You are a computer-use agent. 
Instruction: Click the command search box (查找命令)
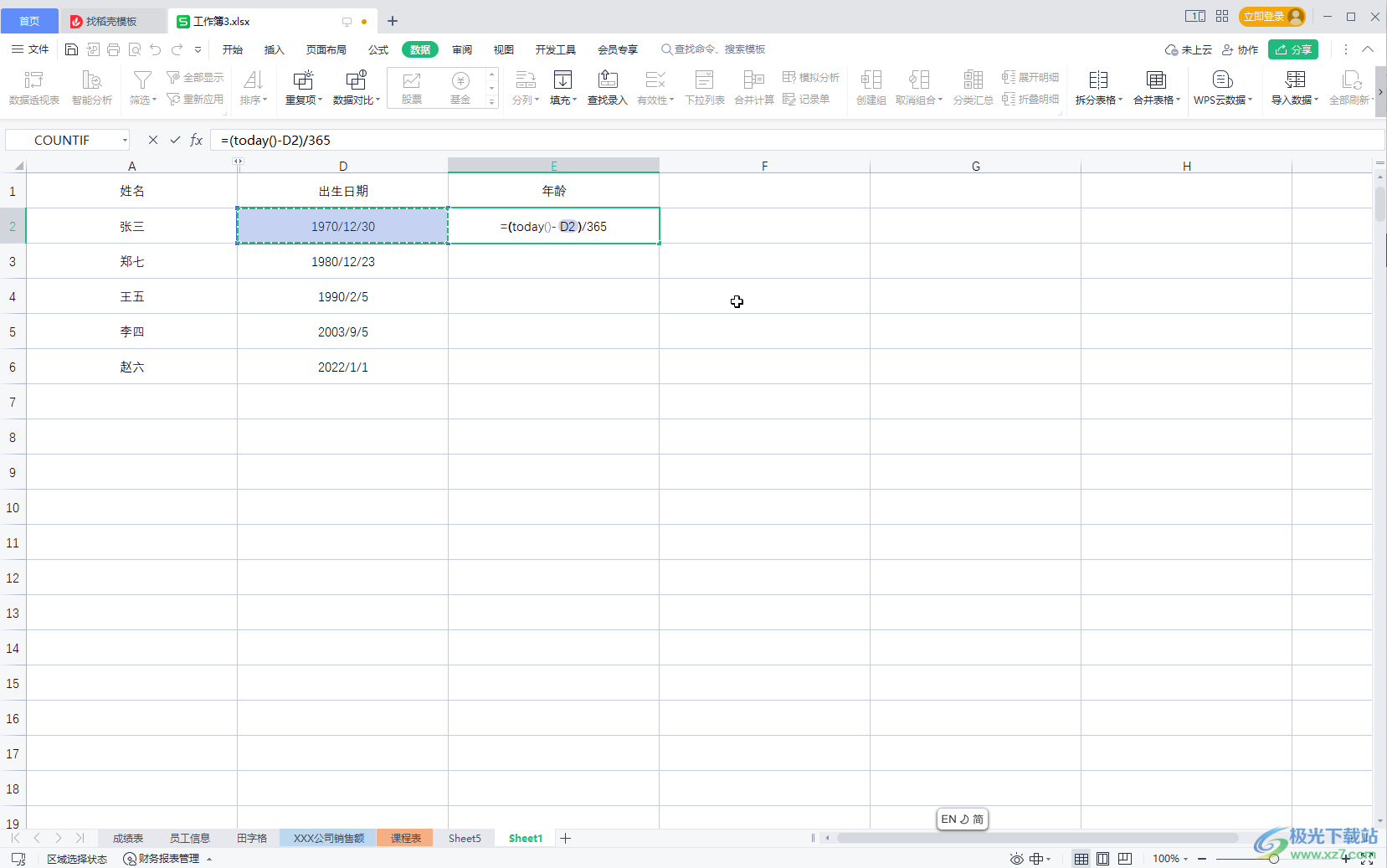[x=714, y=49]
